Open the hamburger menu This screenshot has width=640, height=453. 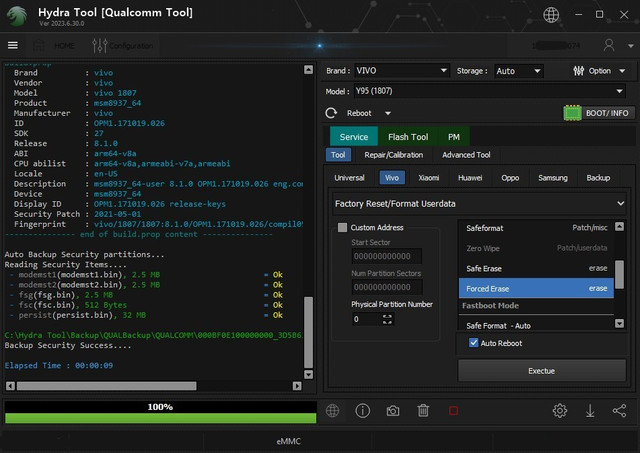coord(13,45)
